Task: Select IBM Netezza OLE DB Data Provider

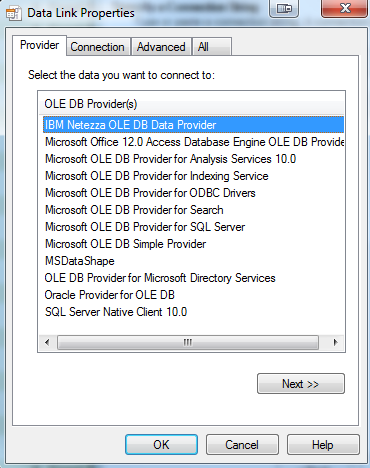Action: click(x=193, y=125)
